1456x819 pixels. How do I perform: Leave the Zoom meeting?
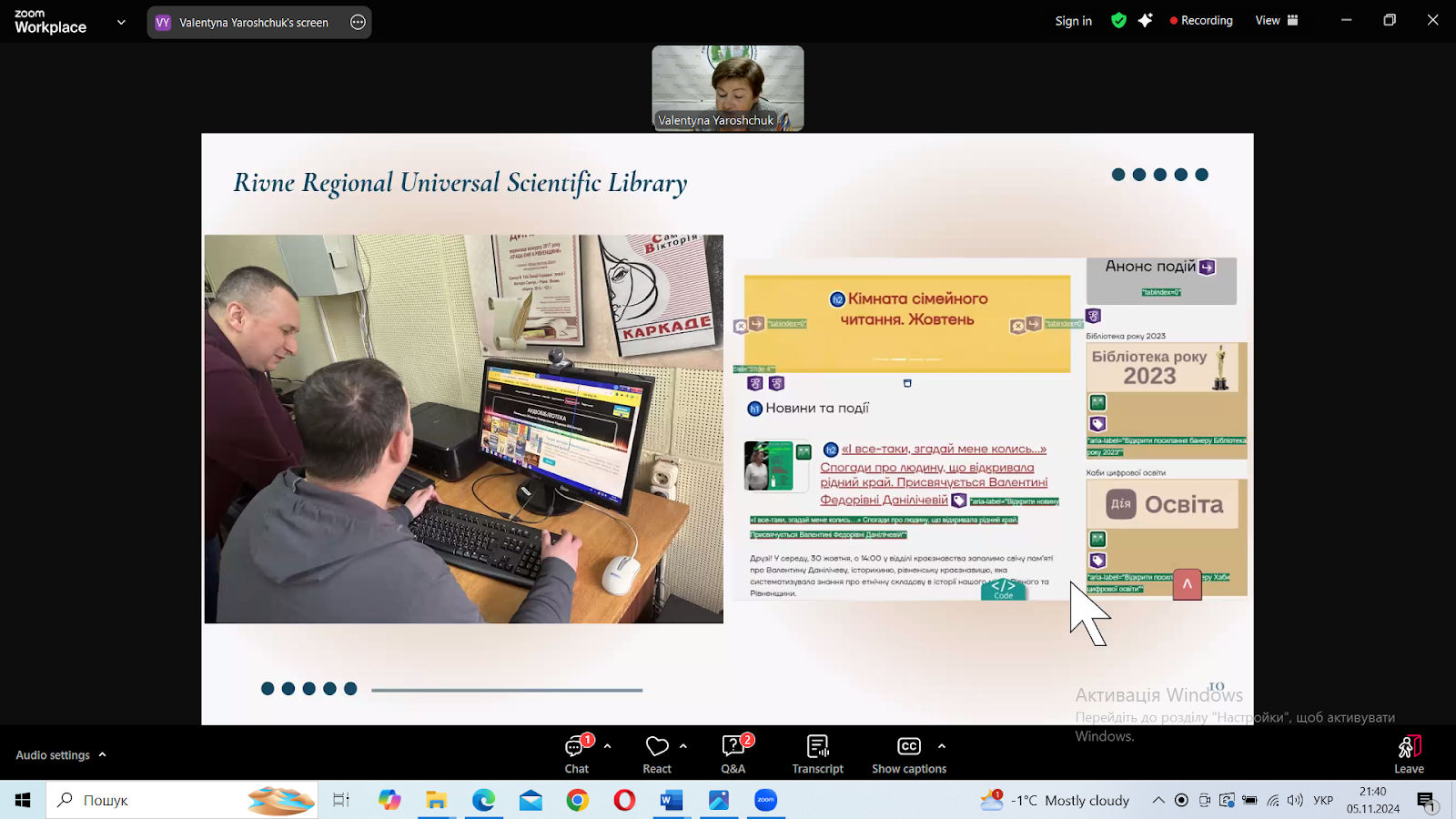tap(1409, 754)
